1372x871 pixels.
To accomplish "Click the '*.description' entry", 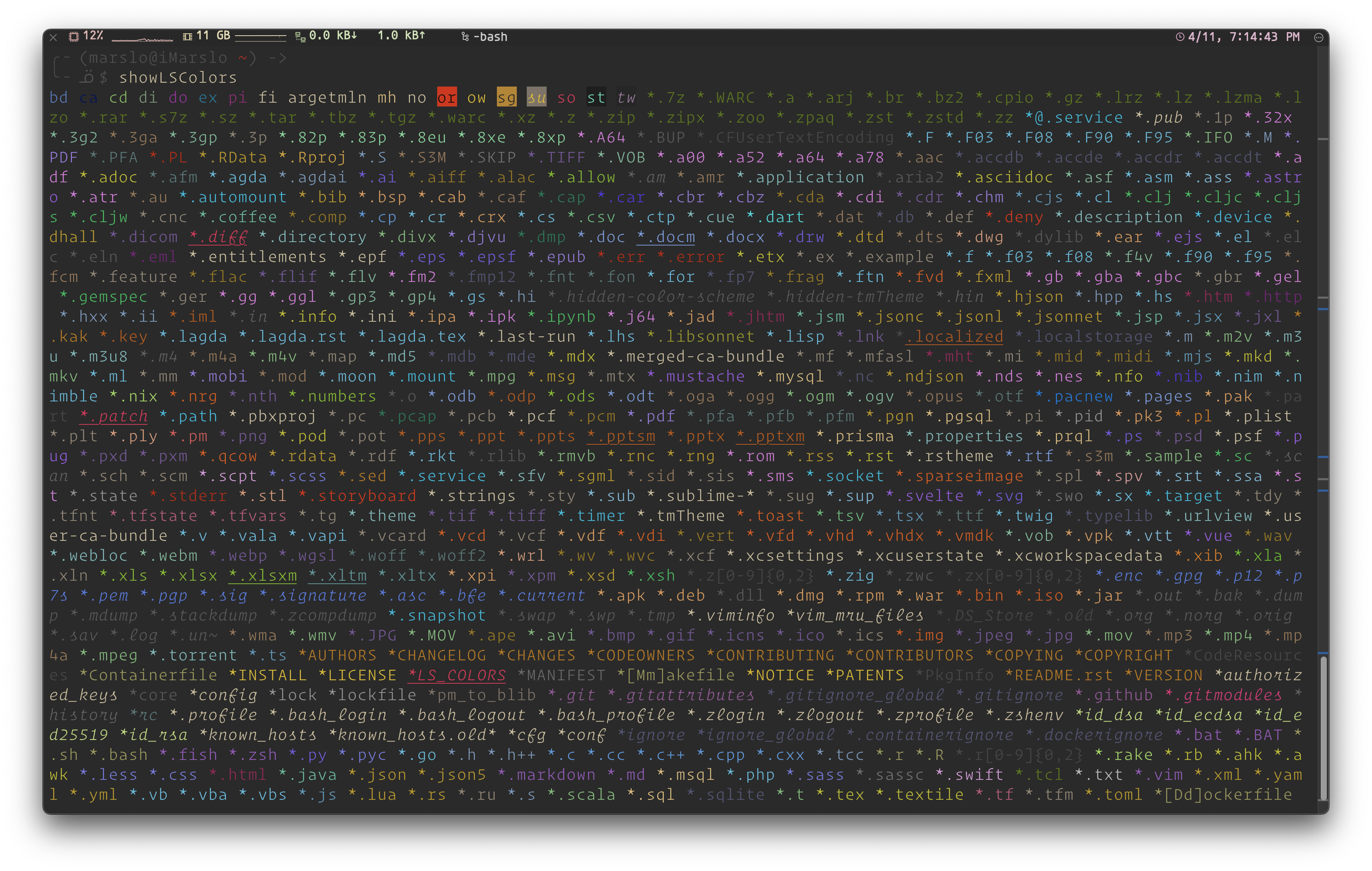I will (x=1119, y=217).
